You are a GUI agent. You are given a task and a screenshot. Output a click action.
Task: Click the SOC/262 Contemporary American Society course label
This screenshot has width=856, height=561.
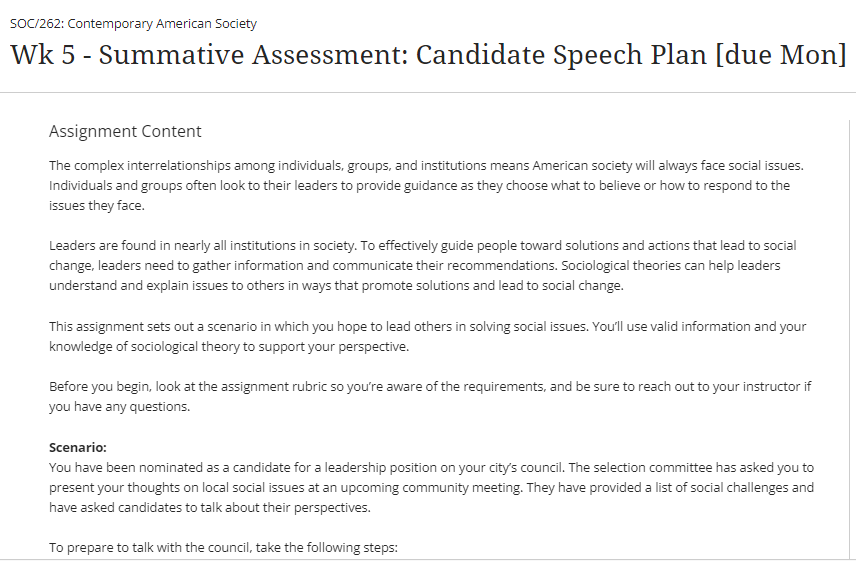click(133, 23)
